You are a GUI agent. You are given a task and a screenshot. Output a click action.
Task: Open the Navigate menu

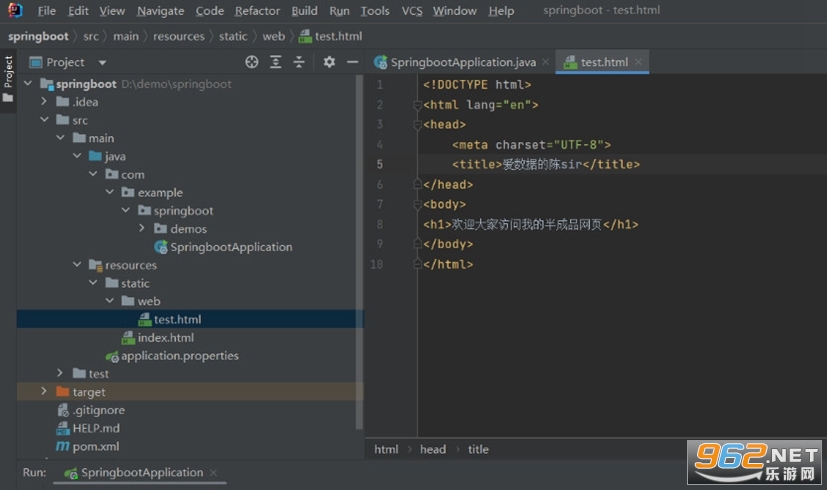(160, 11)
